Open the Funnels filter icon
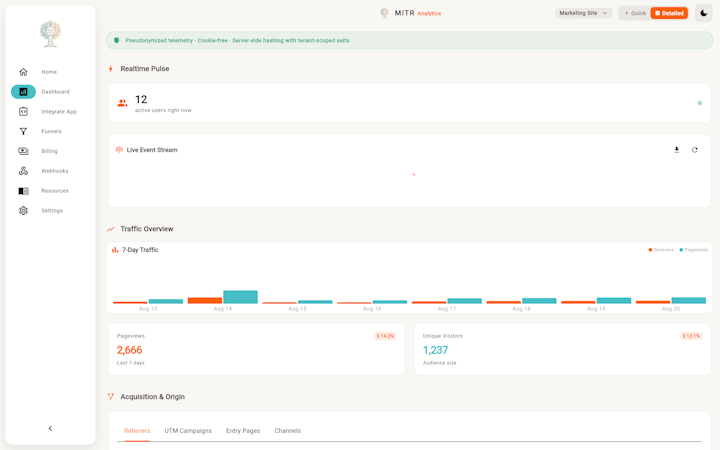Viewport: 720px width, 450px height. (x=23, y=131)
